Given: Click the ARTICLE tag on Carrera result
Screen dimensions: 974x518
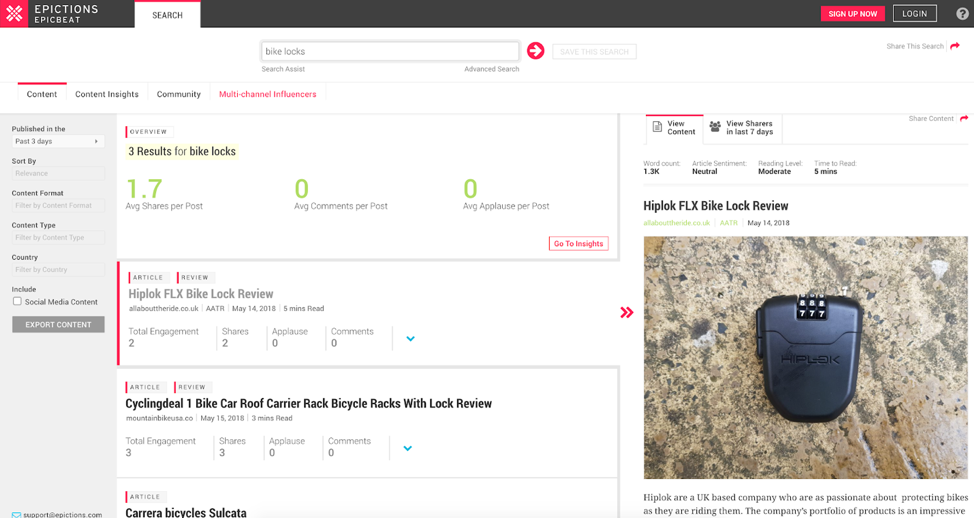Looking at the screenshot, I should coord(144,497).
